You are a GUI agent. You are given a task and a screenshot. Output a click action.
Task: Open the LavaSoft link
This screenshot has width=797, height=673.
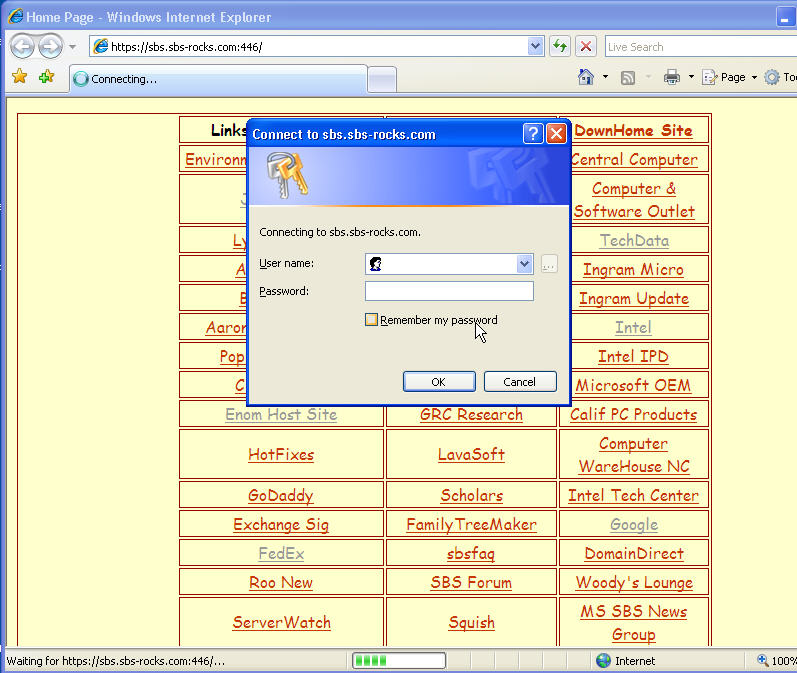471,454
